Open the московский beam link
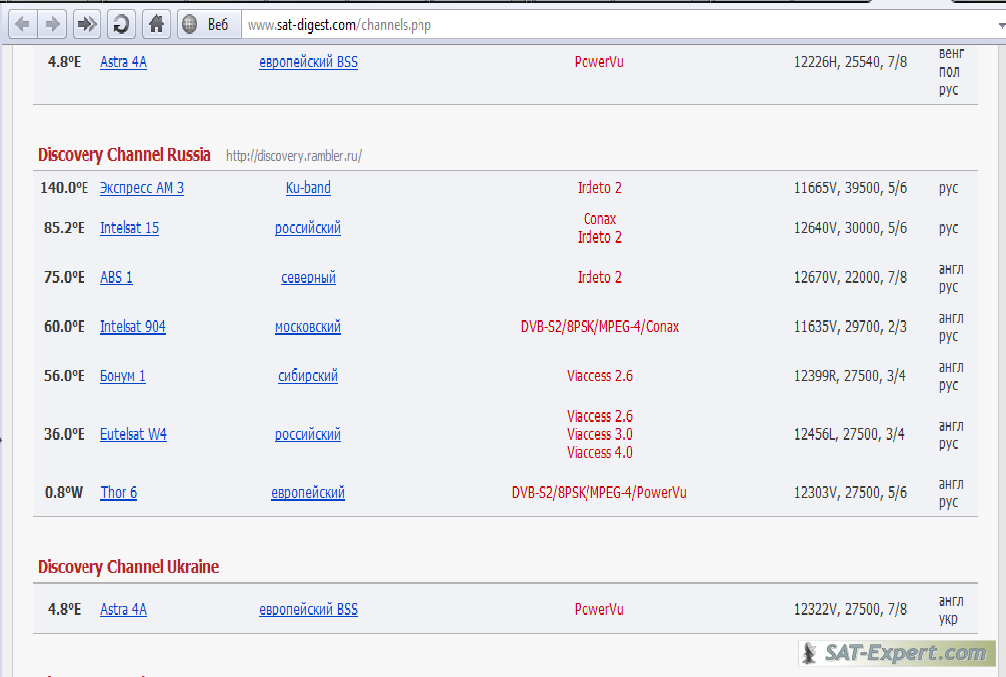 (x=308, y=327)
